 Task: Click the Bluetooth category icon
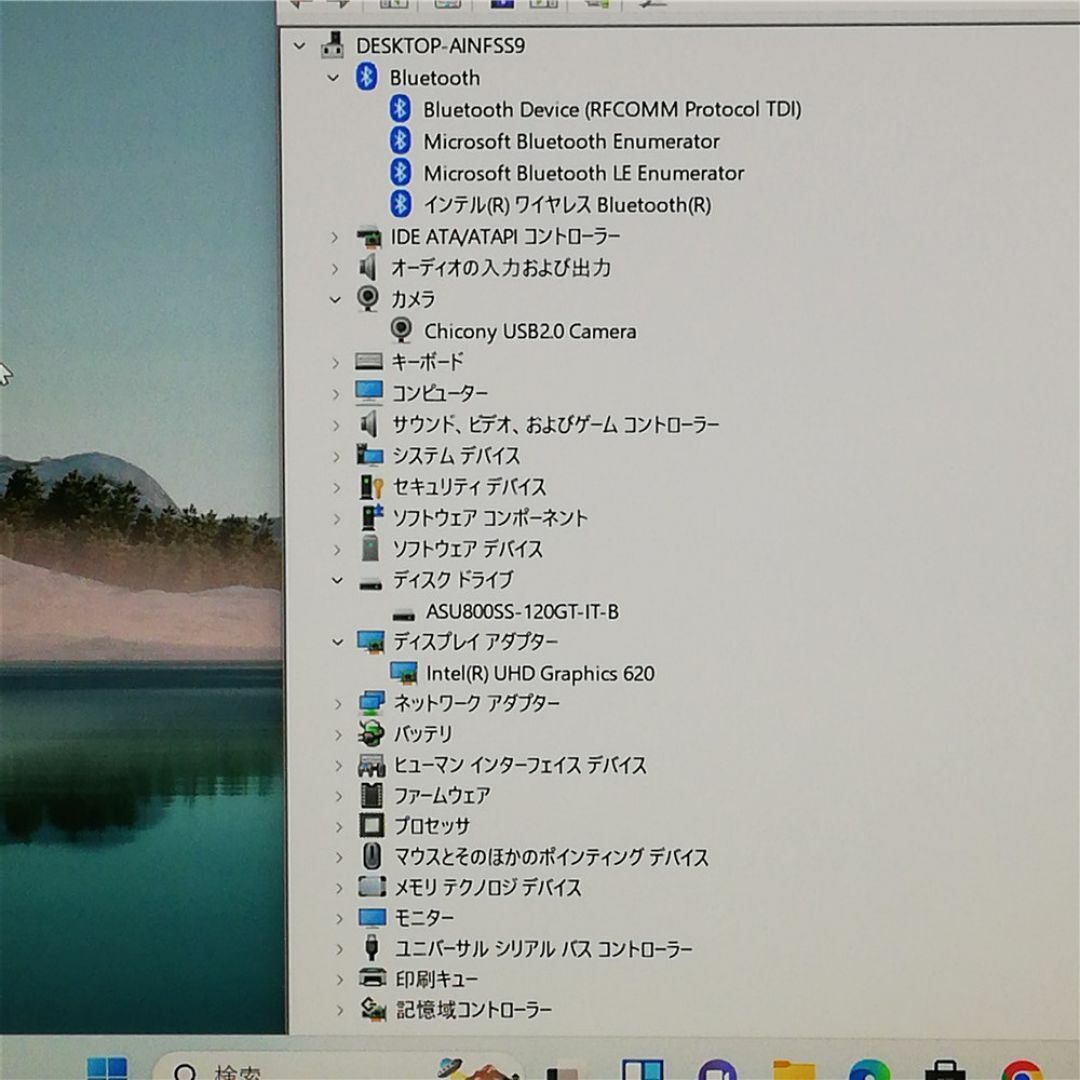pos(366,76)
